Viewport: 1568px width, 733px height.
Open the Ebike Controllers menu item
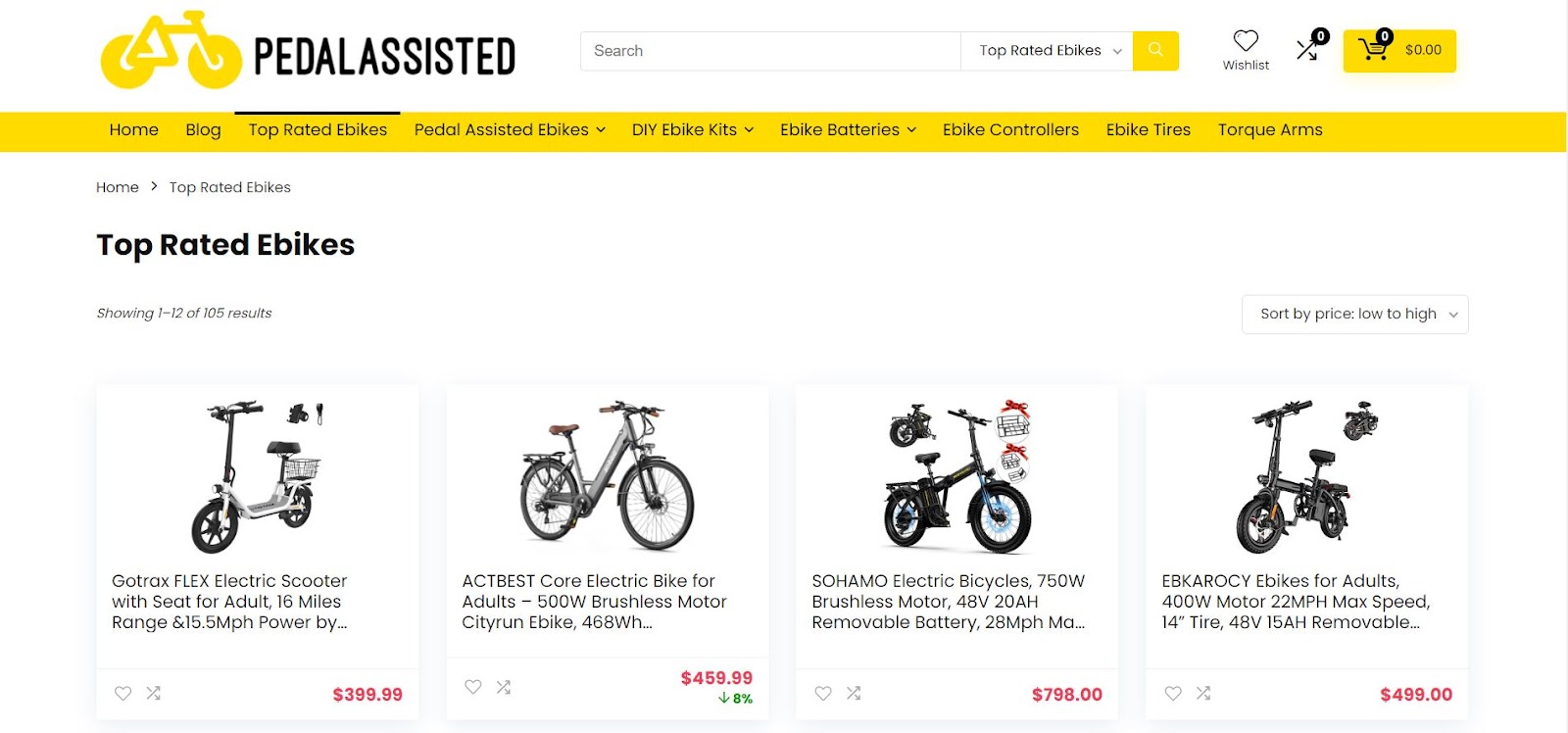(1010, 130)
